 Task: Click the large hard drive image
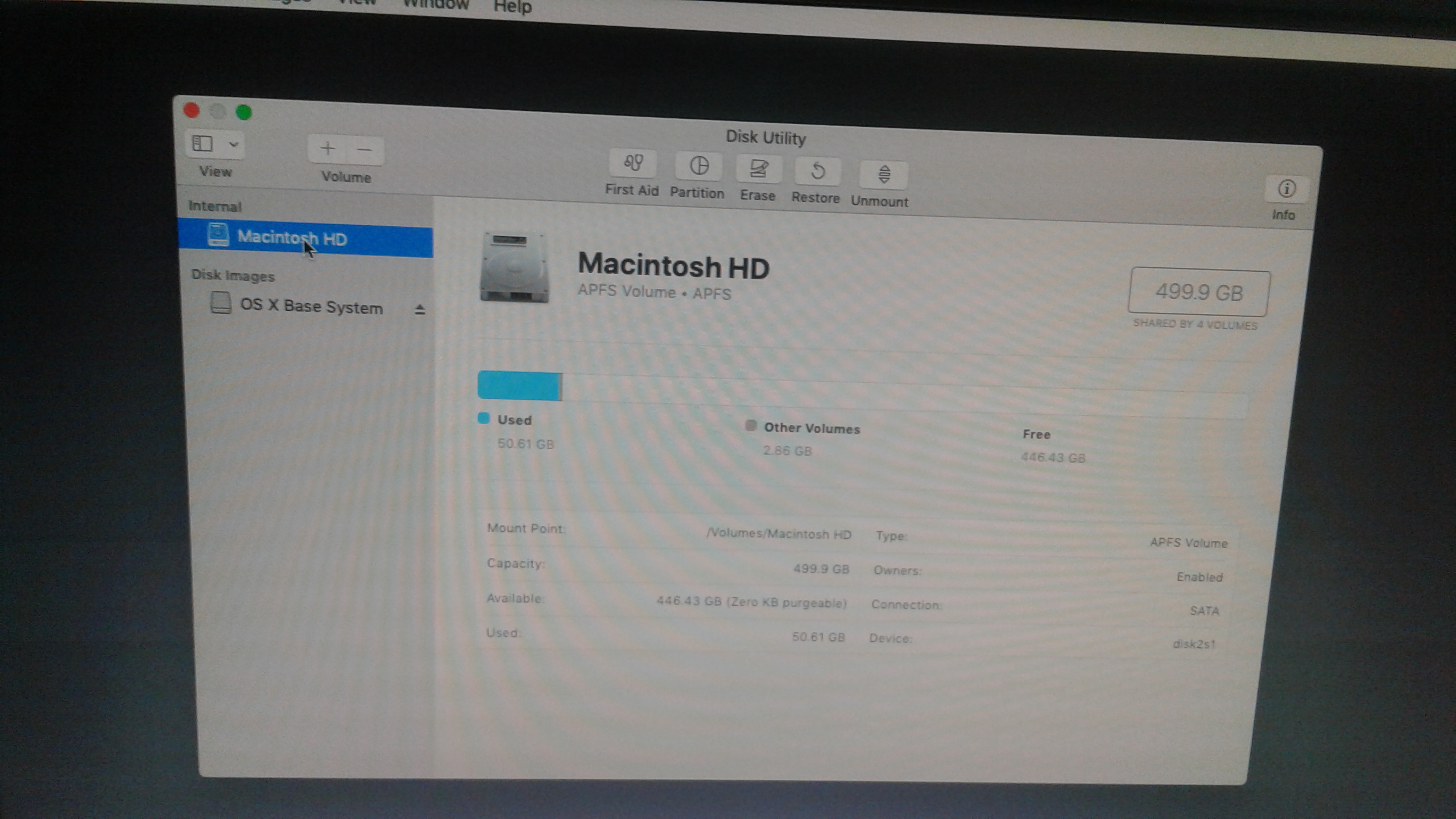[x=514, y=267]
